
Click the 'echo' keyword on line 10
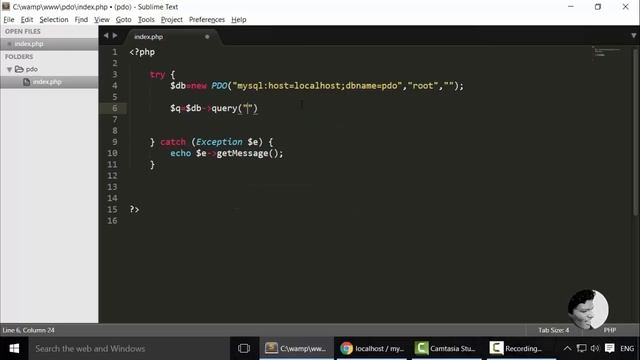click(180, 153)
